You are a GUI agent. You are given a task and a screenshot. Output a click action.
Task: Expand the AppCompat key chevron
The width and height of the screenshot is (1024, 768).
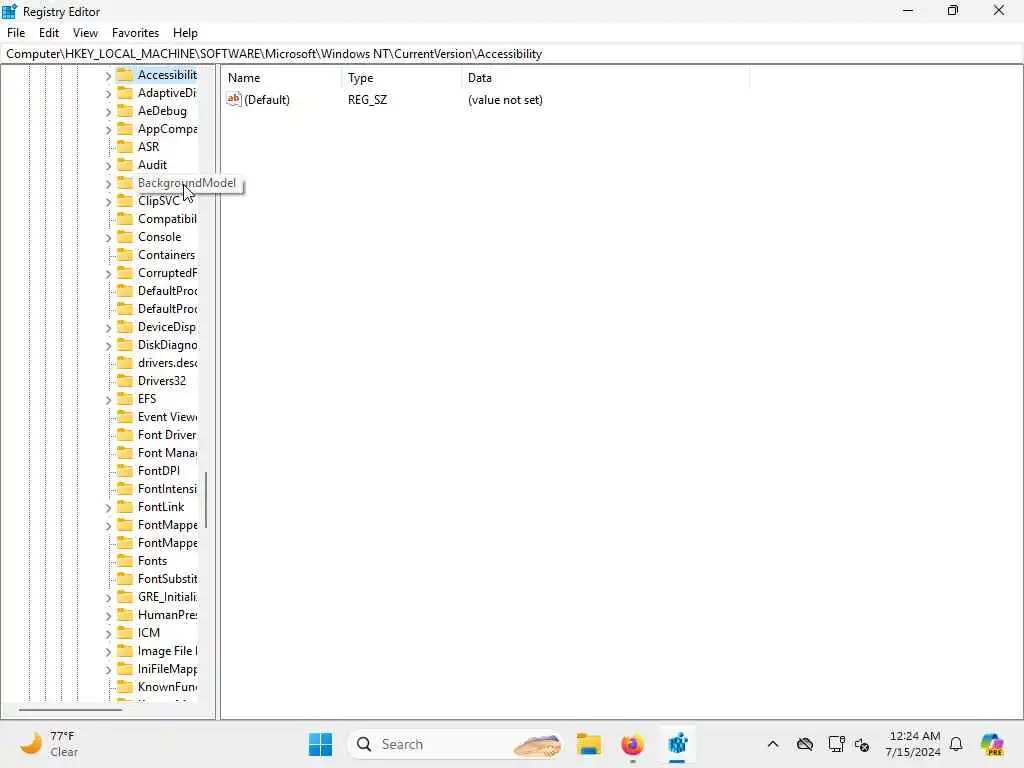[x=108, y=130]
